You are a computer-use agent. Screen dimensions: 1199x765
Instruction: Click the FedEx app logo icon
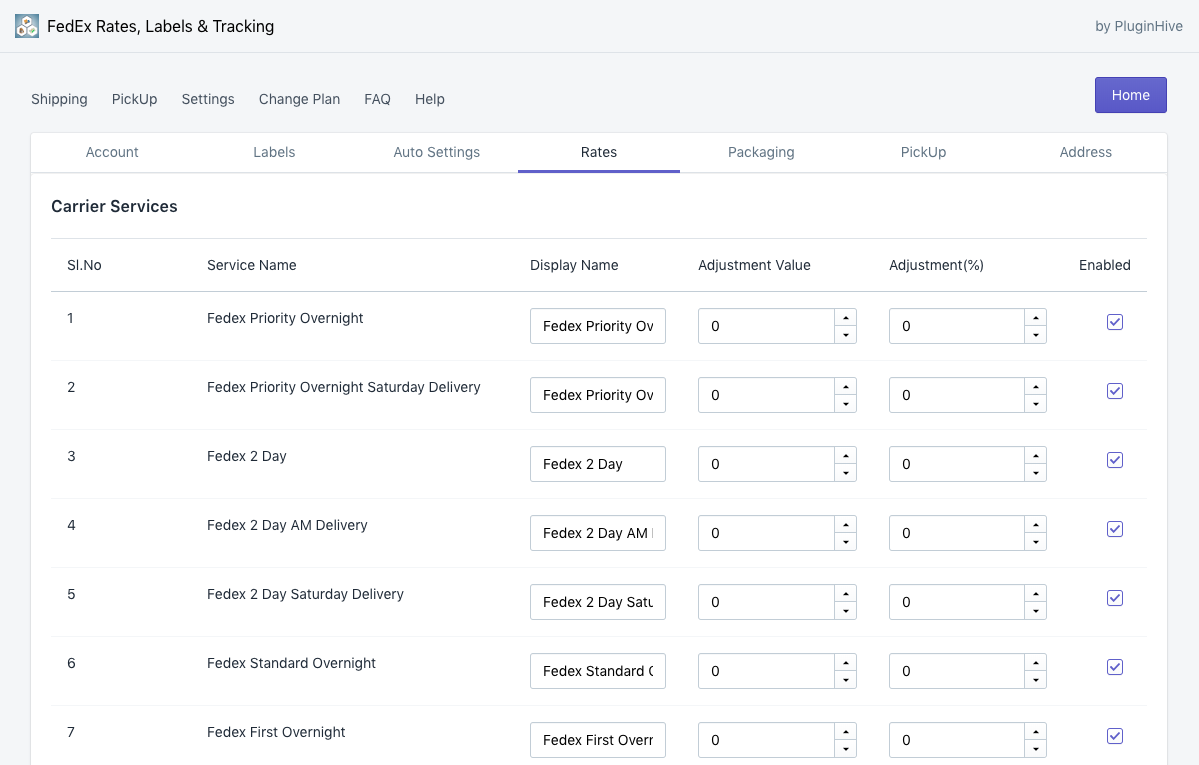coord(27,26)
